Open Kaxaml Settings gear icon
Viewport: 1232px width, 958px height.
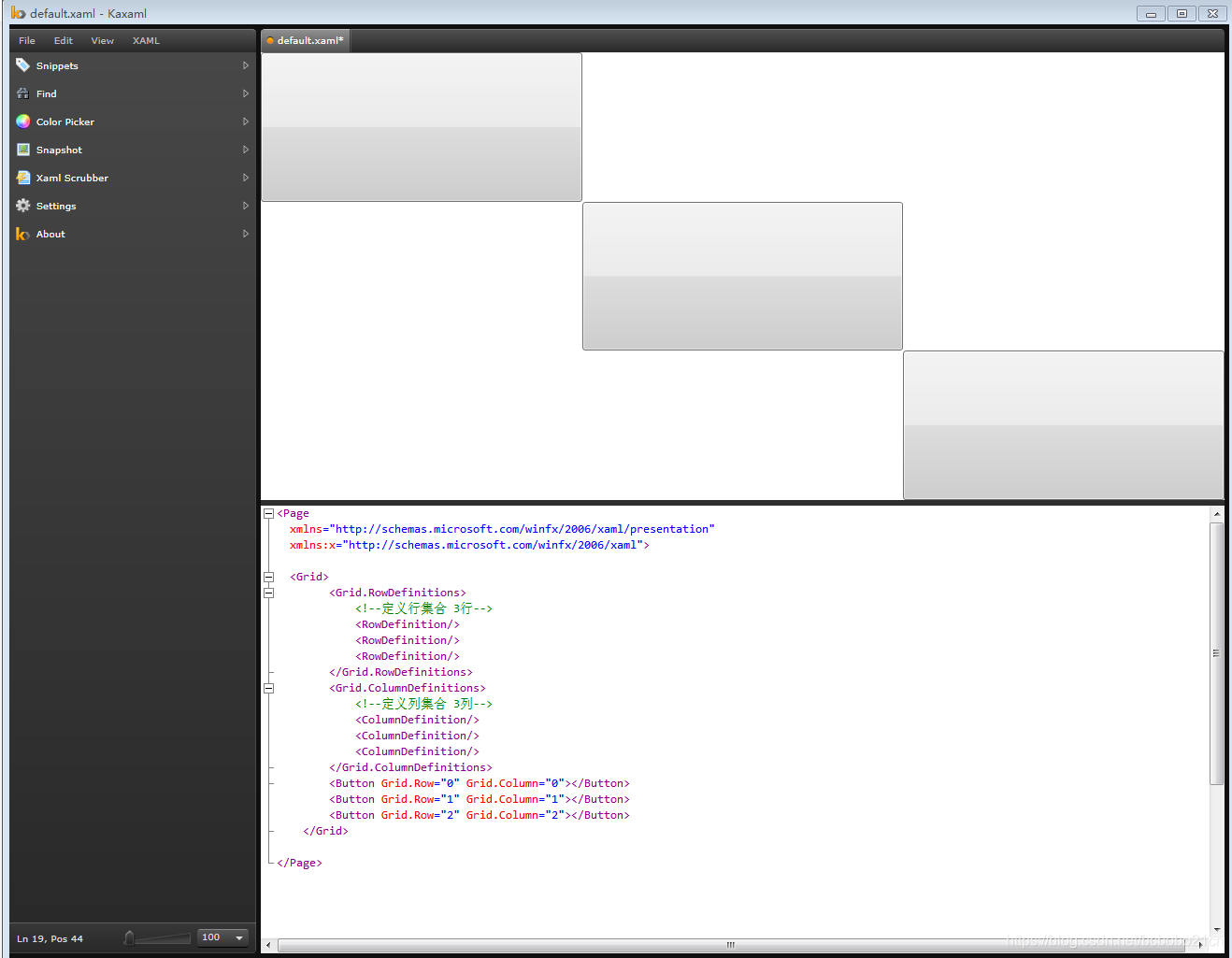(22, 206)
